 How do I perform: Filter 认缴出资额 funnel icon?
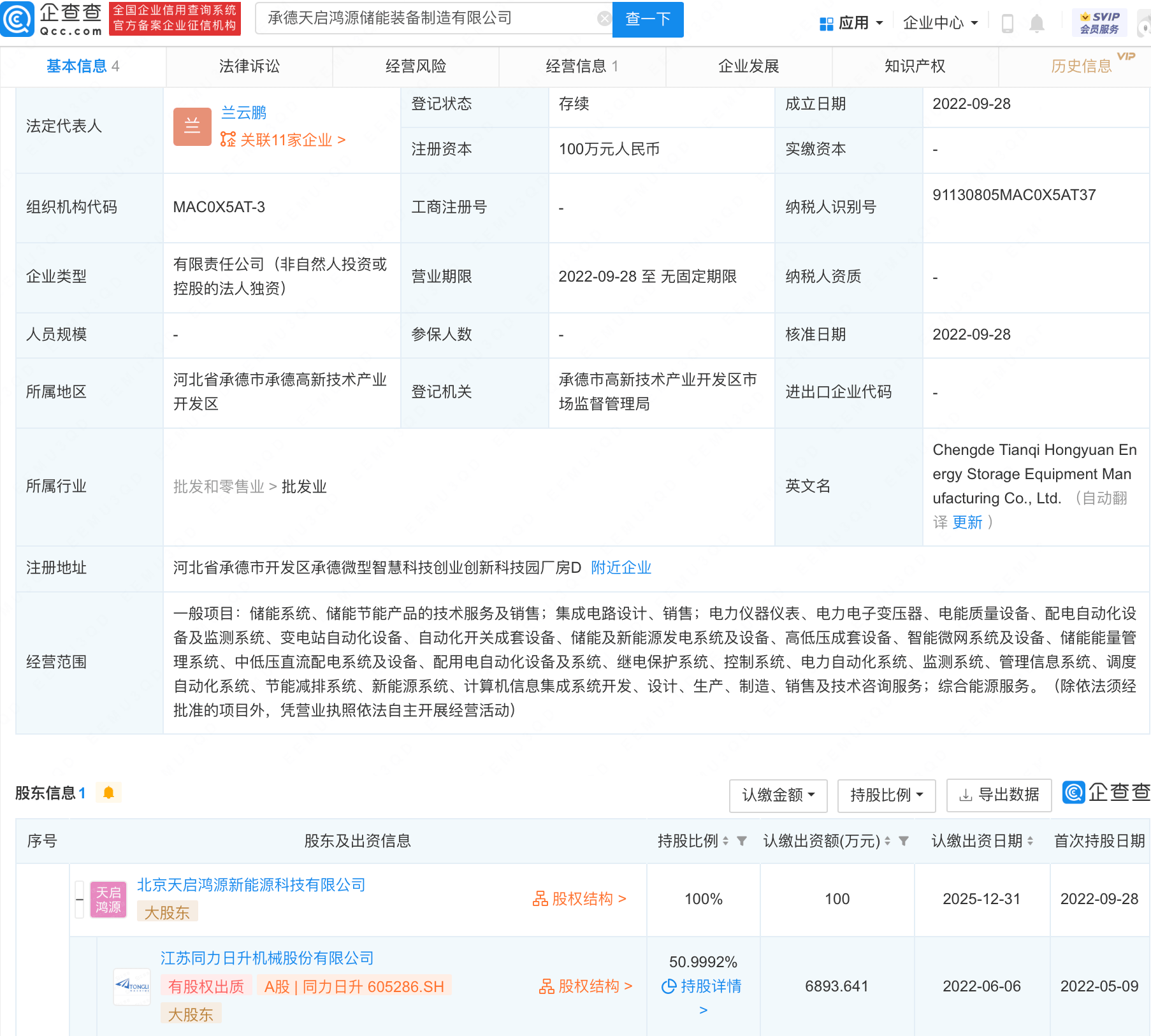[x=903, y=841]
